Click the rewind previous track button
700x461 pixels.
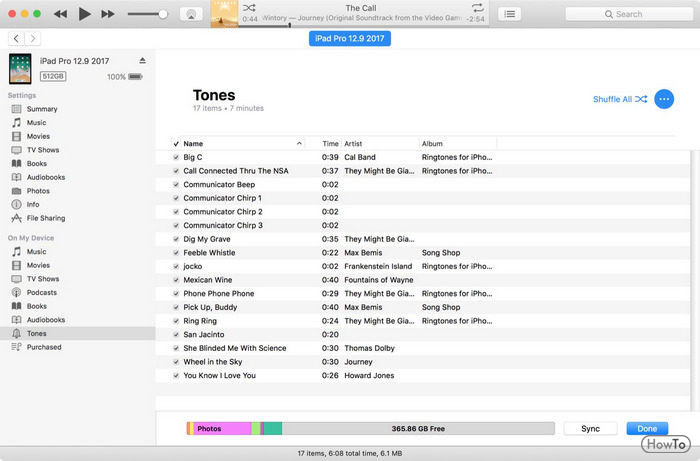[60, 14]
